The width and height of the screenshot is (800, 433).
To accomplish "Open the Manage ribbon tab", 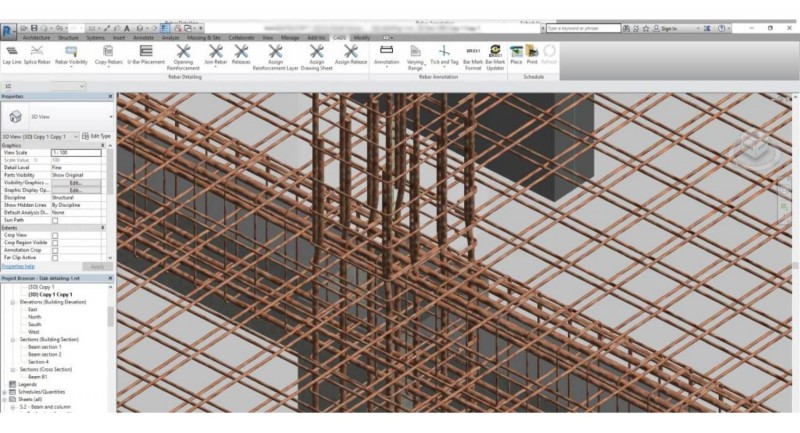I will [290, 38].
